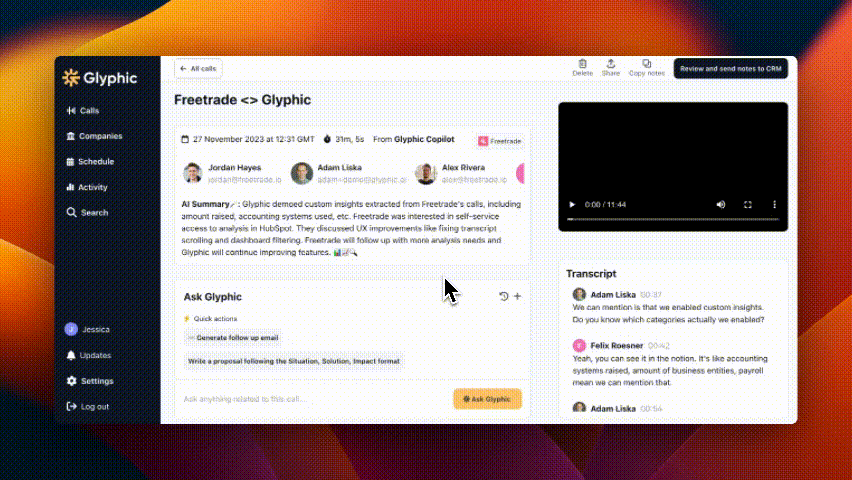Copy notes to clipboard
This screenshot has width=852, height=480.
[647, 68]
